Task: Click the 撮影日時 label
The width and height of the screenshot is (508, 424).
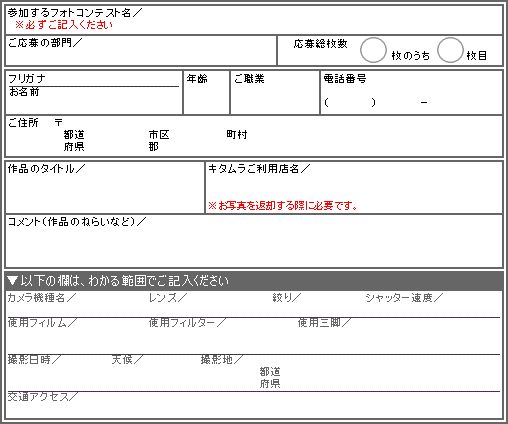Action: 34,359
